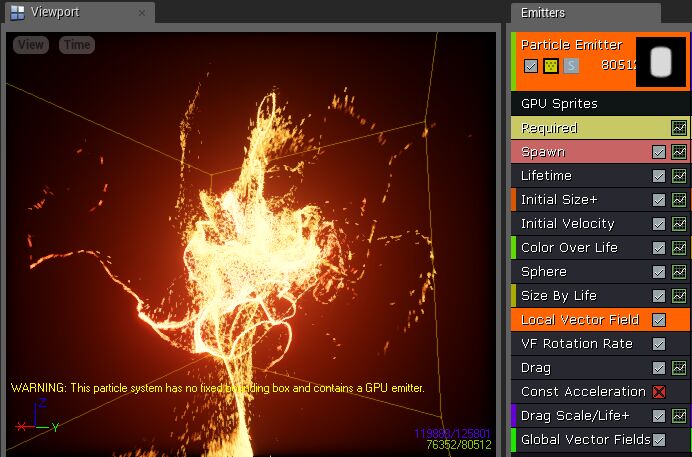Screen dimensions: 692x457
Task: Select the Particle Emitter header
Action: pyautogui.click(x=601, y=61)
